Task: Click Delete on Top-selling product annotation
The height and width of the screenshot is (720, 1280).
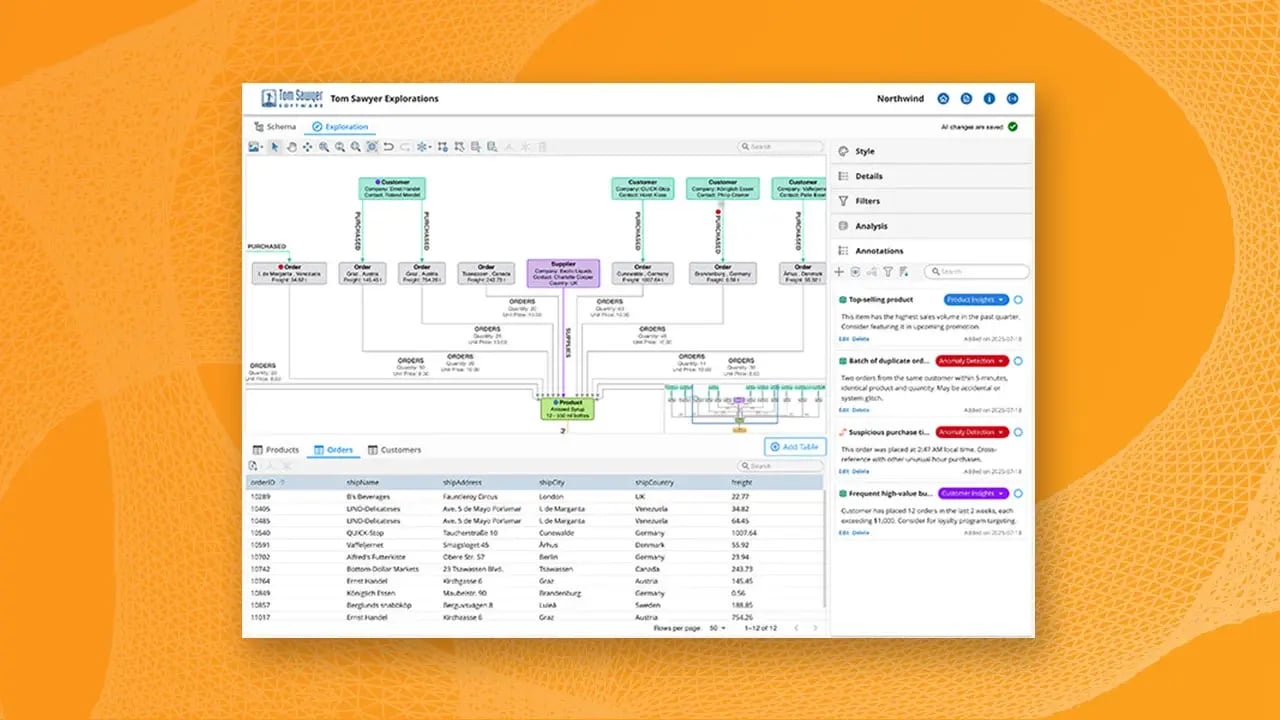Action: [x=860, y=339]
